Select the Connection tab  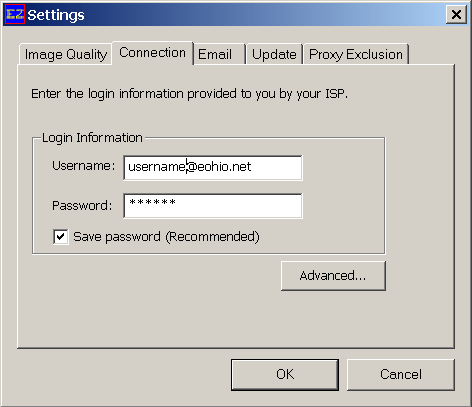pos(153,53)
